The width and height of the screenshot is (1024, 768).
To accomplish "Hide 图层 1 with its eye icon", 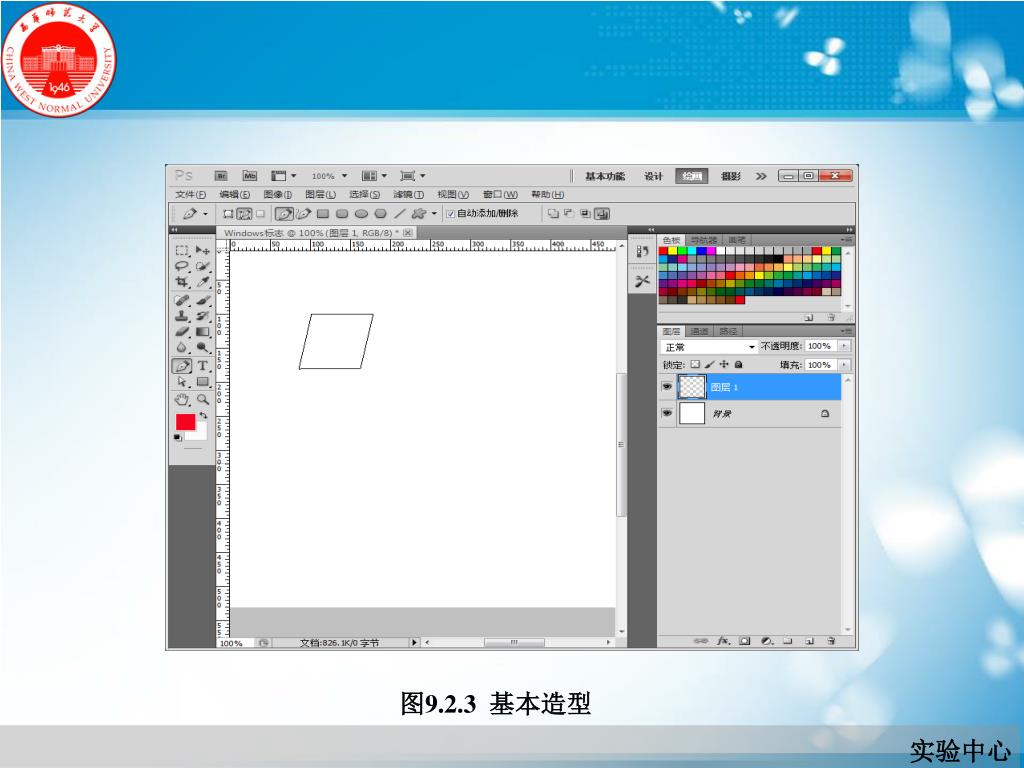I will (666, 387).
